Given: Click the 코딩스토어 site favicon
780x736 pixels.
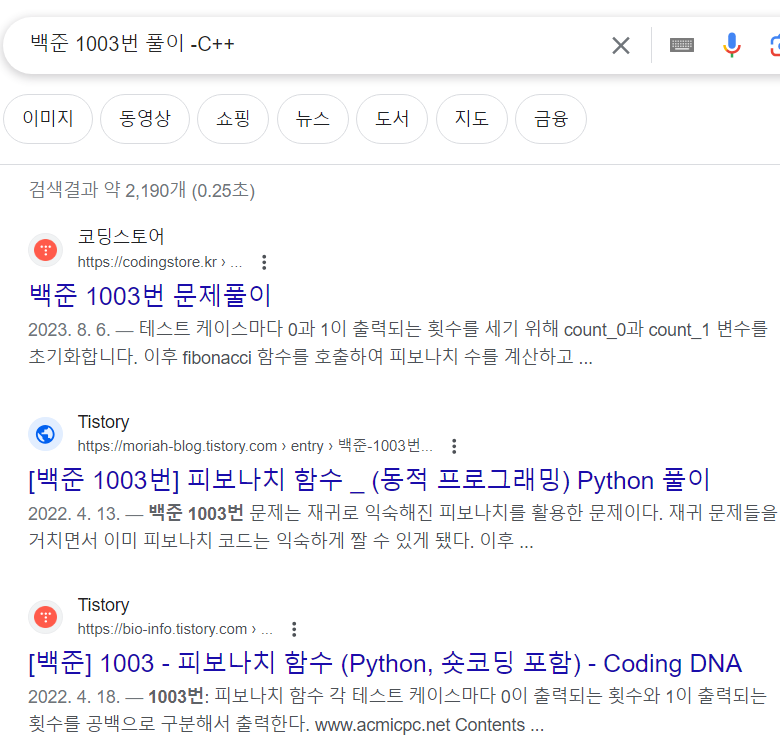Looking at the screenshot, I should (x=45, y=250).
